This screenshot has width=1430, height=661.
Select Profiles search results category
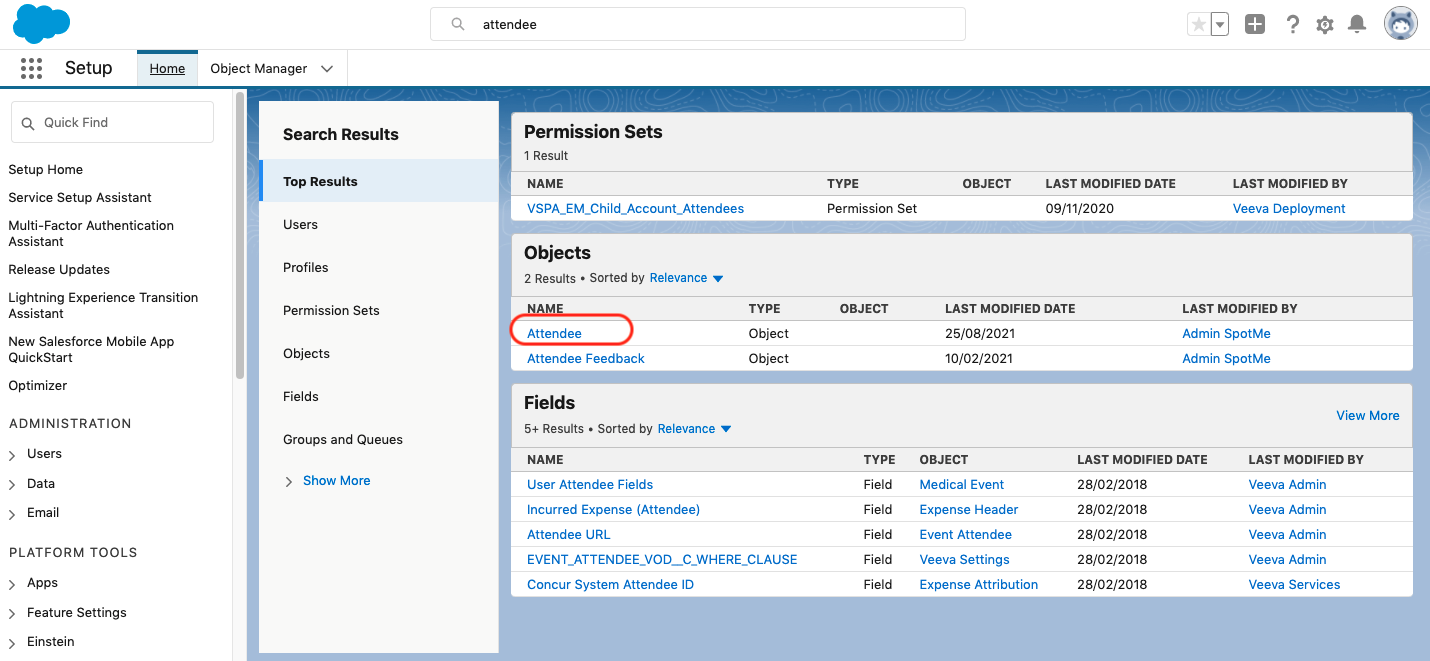point(305,267)
